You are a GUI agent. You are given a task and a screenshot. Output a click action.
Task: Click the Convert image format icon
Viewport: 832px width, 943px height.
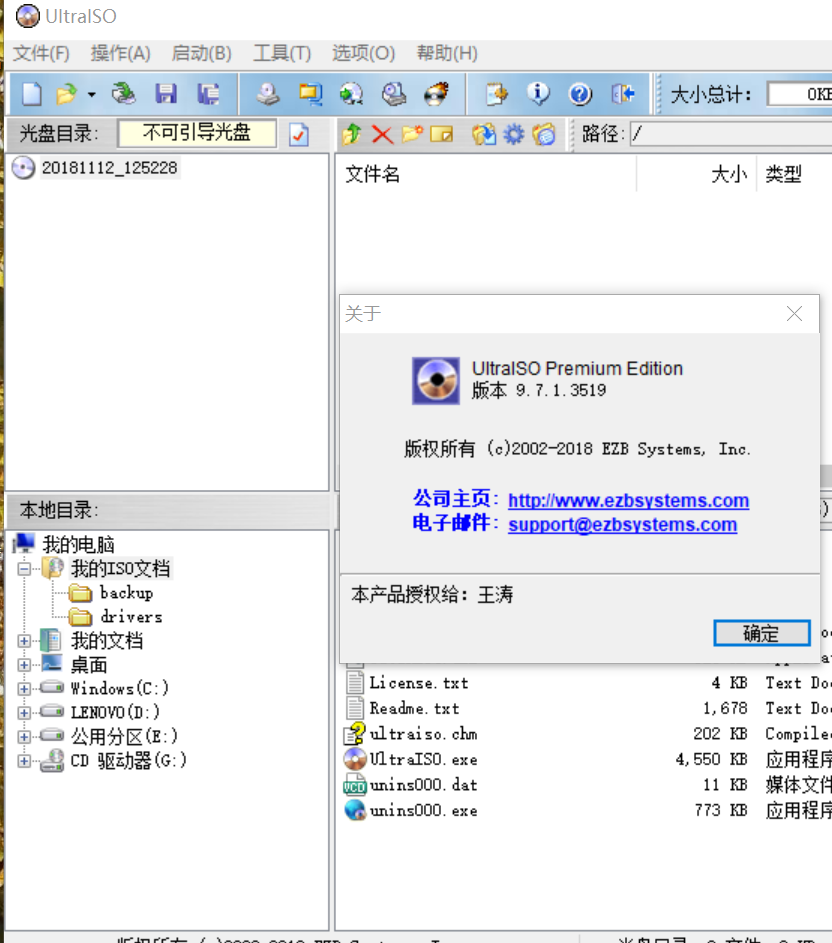[351, 94]
